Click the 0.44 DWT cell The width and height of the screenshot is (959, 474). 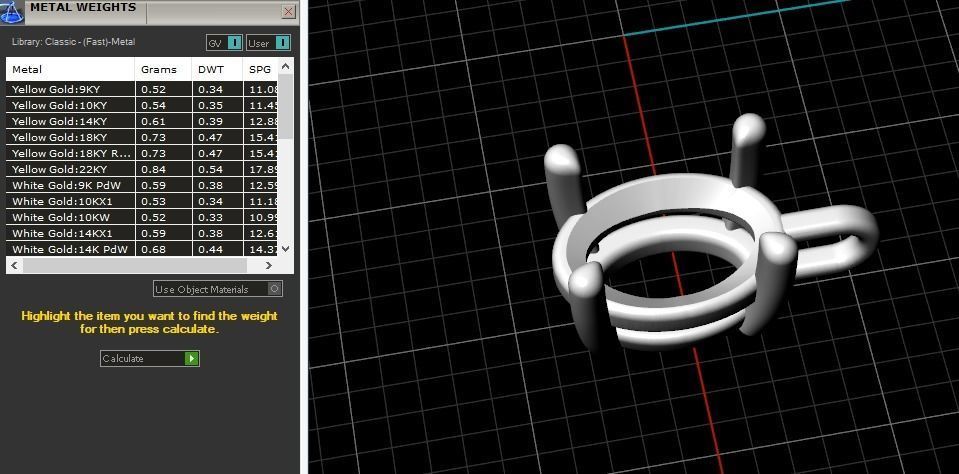[x=218, y=249]
